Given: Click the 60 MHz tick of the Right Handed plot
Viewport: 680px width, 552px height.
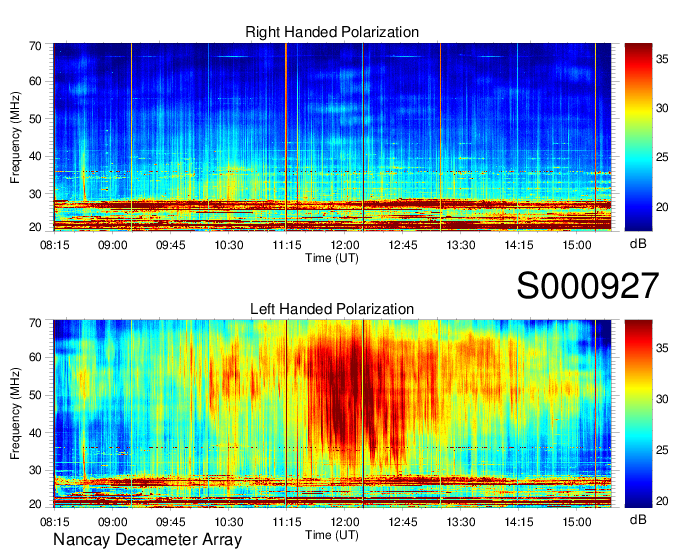Looking at the screenshot, I should point(35,82).
